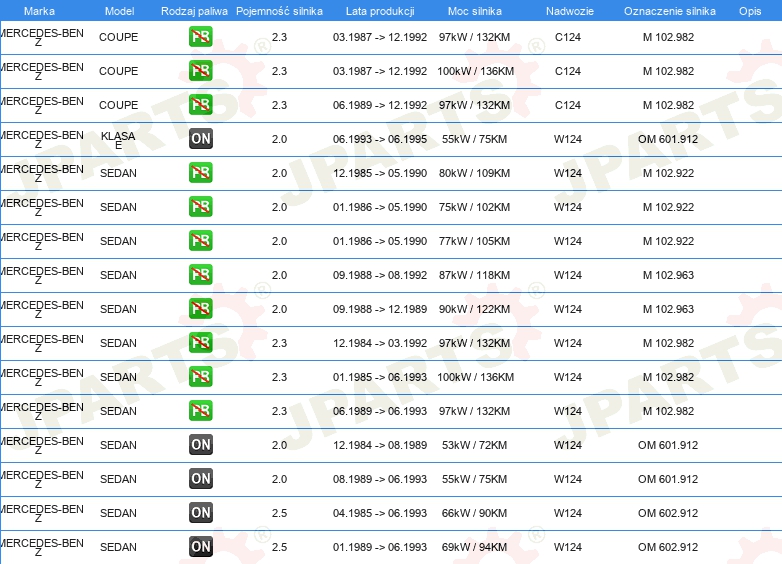Click the 87kW / 118KM power cell

point(474,275)
